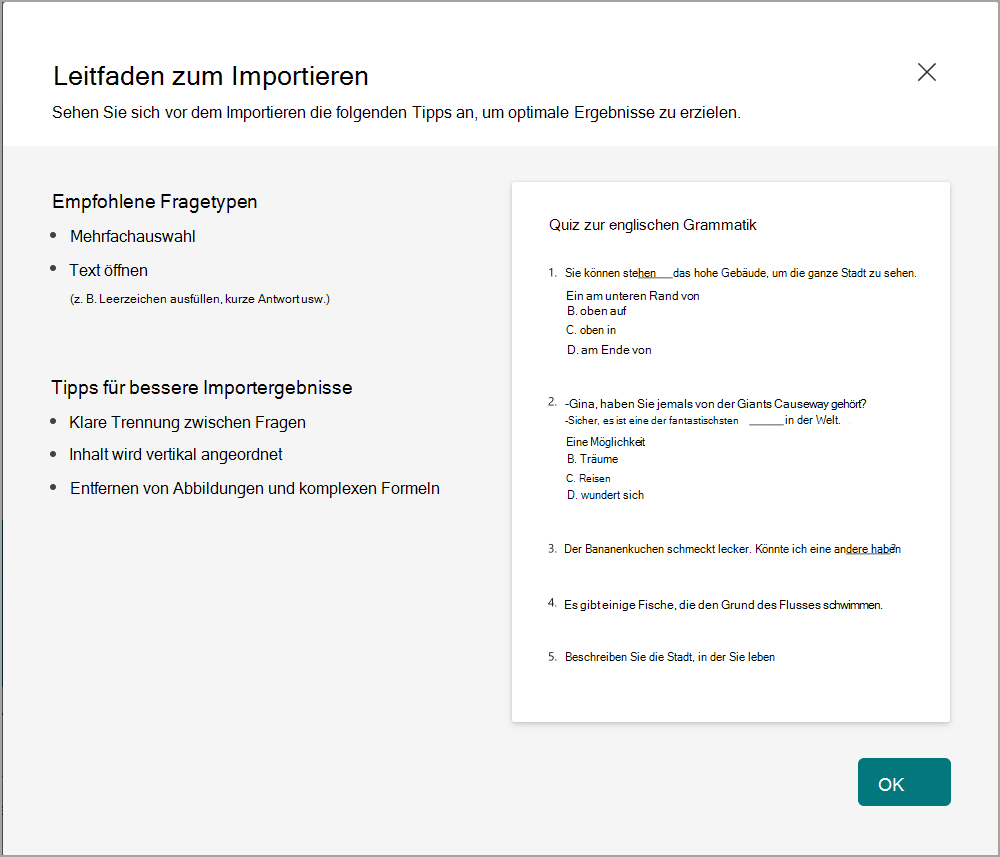Click question 1 'Sie können stehen'
Image resolution: width=1000 pixels, height=857 pixels.
[x=740, y=273]
